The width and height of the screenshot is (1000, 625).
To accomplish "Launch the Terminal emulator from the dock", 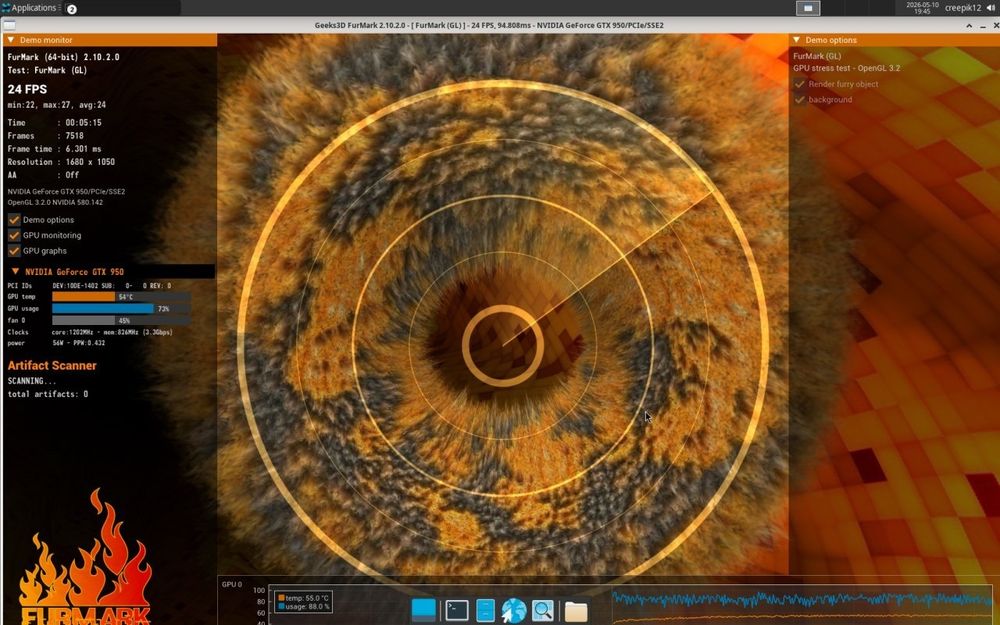I will tap(457, 610).
